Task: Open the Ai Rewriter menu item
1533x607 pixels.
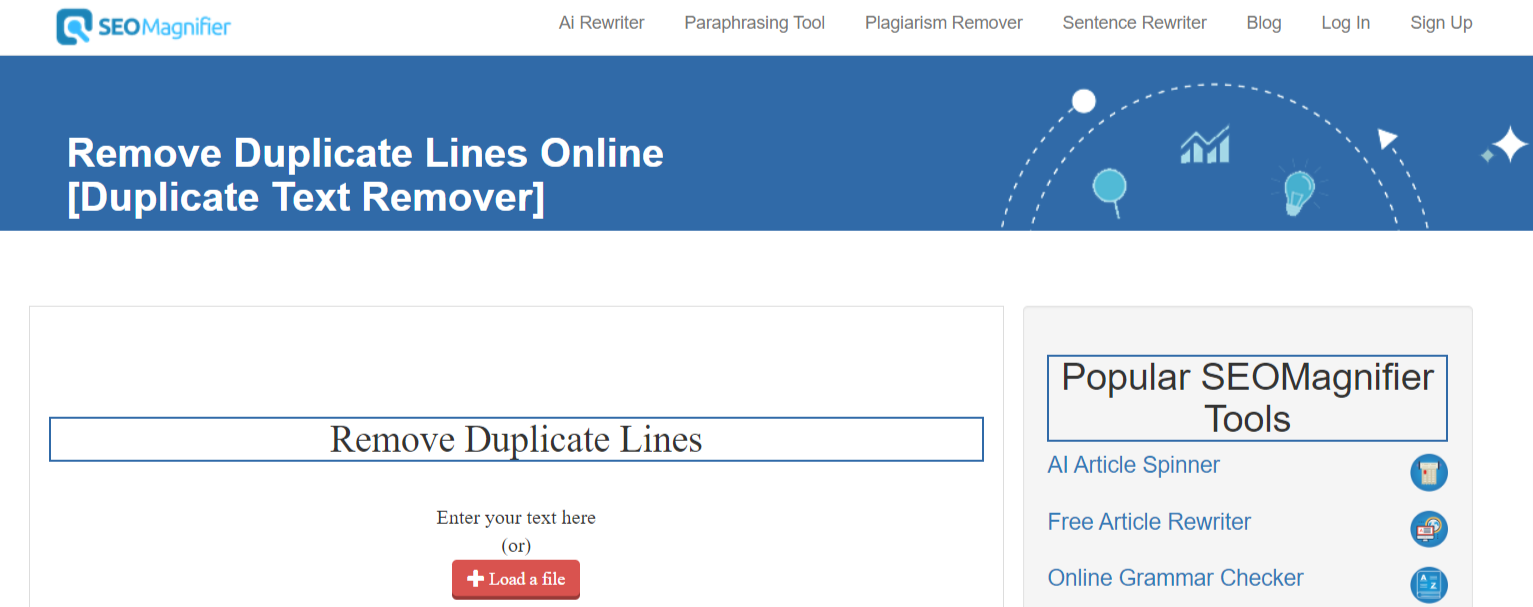Action: click(601, 23)
